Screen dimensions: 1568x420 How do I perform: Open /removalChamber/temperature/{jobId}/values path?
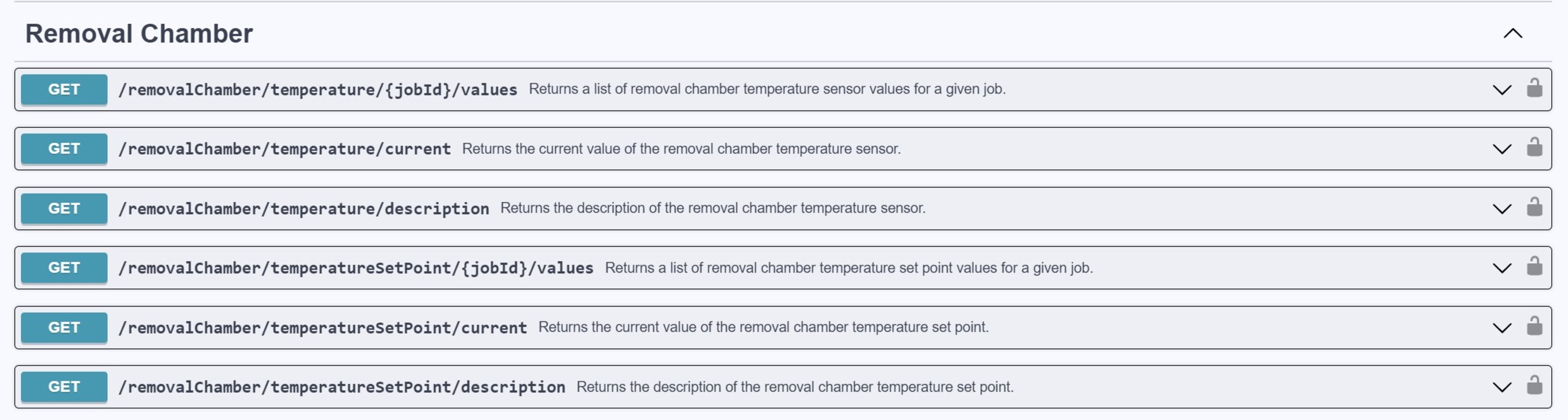[317, 90]
